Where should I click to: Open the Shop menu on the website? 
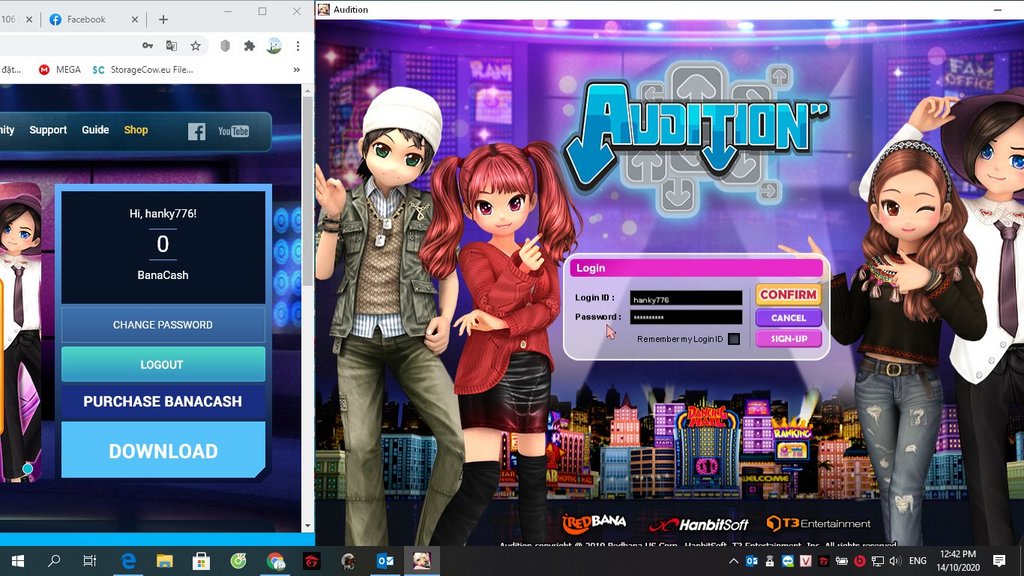pyautogui.click(x=136, y=130)
